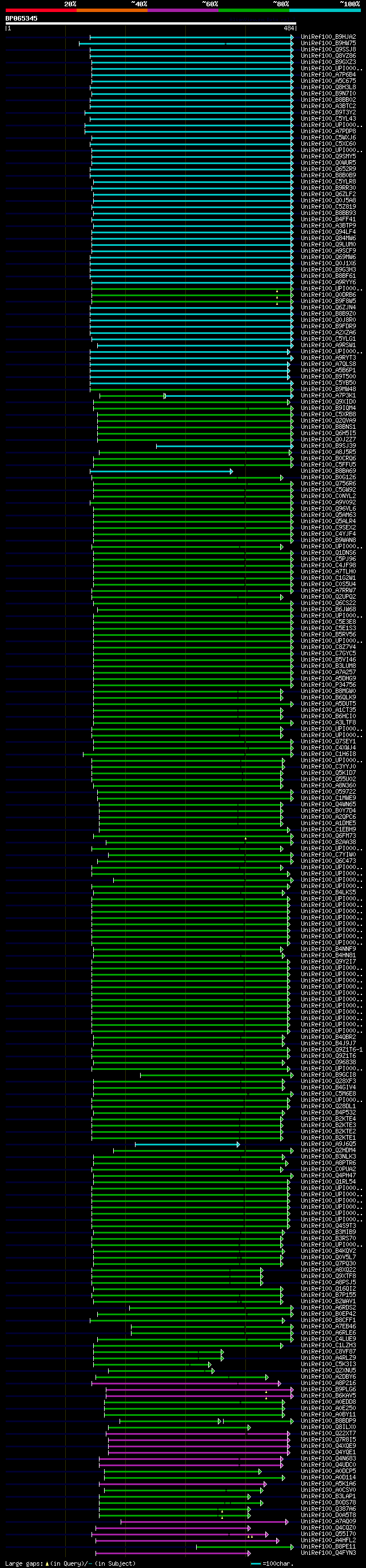Select label UniRef100_C5Z819
The height and width of the screenshot is (1568, 366).
pos(328,207)
